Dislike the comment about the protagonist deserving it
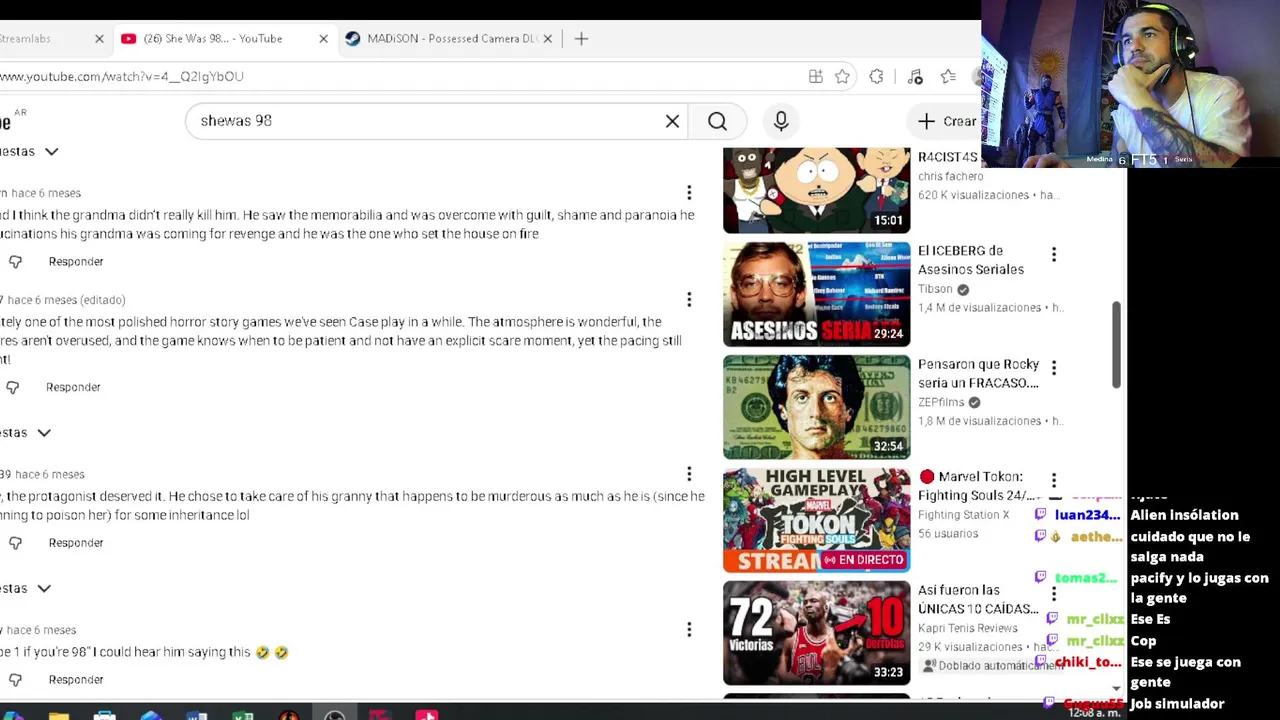Image resolution: width=1280 pixels, height=720 pixels. coord(15,543)
